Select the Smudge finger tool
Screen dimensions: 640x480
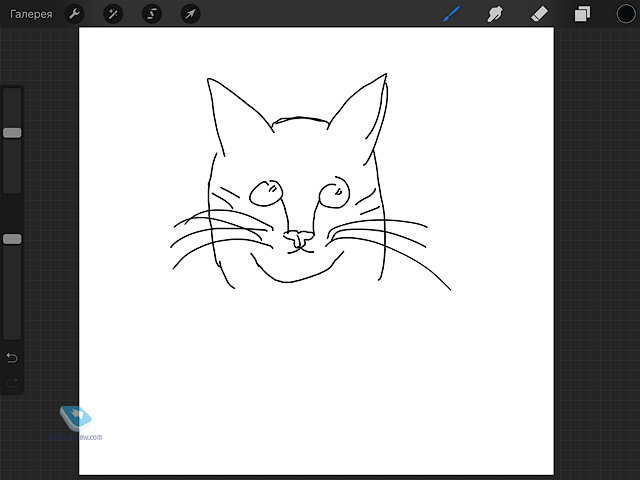(495, 14)
